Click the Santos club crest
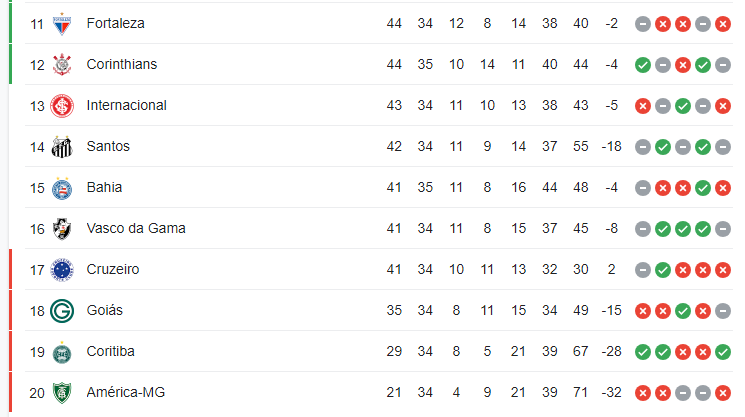This screenshot has height=417, width=745. pyautogui.click(x=62, y=147)
